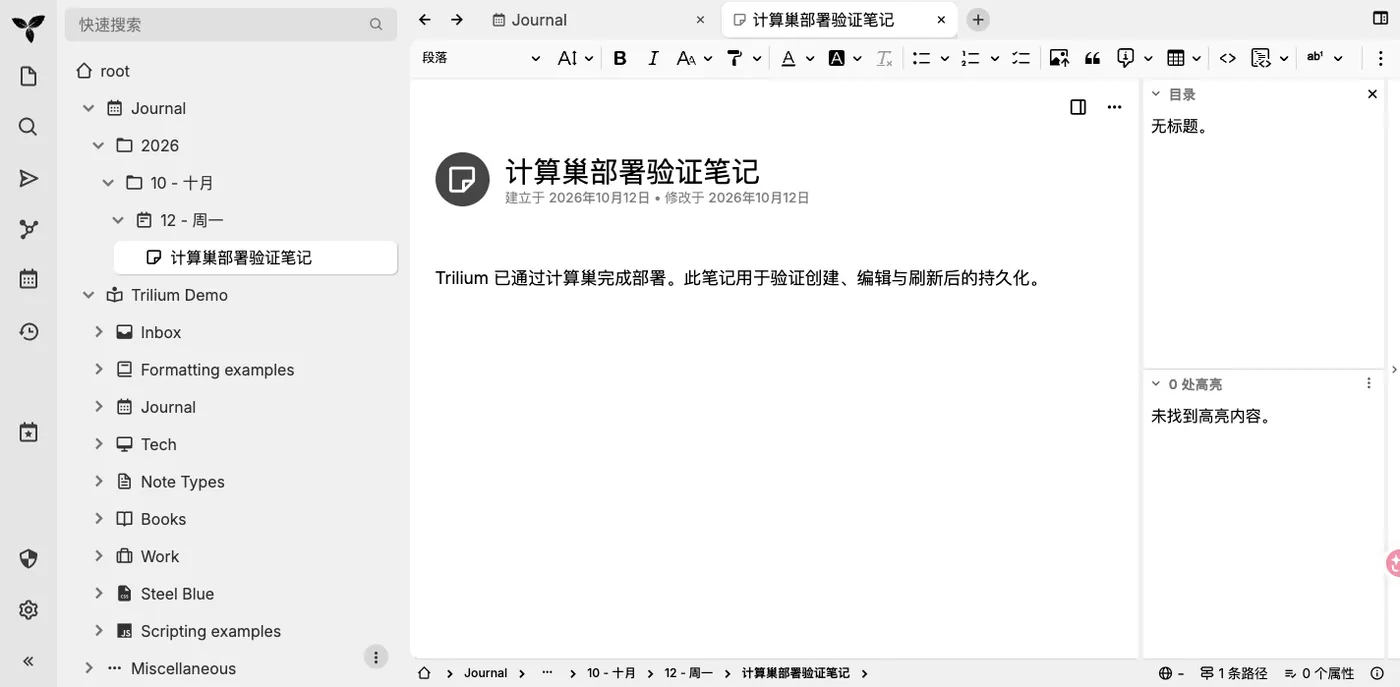This screenshot has height=687, width=1400.
Task: Open the bulleted list style dropdown arrow
Action: click(x=944, y=58)
